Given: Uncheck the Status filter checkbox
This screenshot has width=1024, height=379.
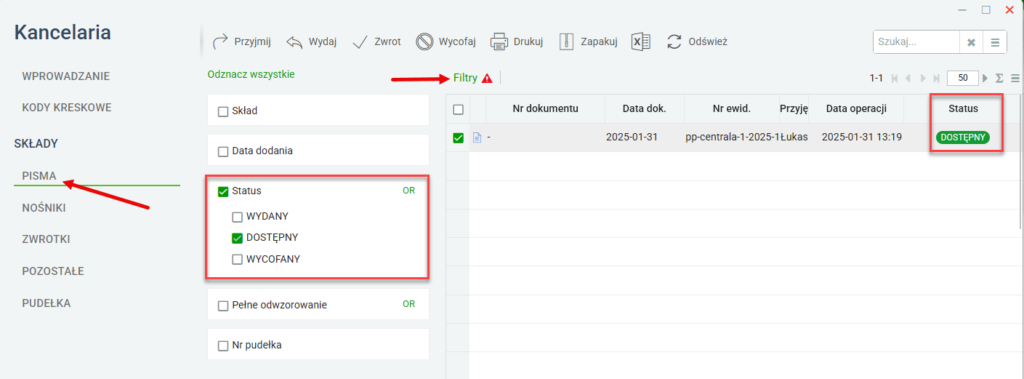Looking at the screenshot, I should [x=223, y=191].
